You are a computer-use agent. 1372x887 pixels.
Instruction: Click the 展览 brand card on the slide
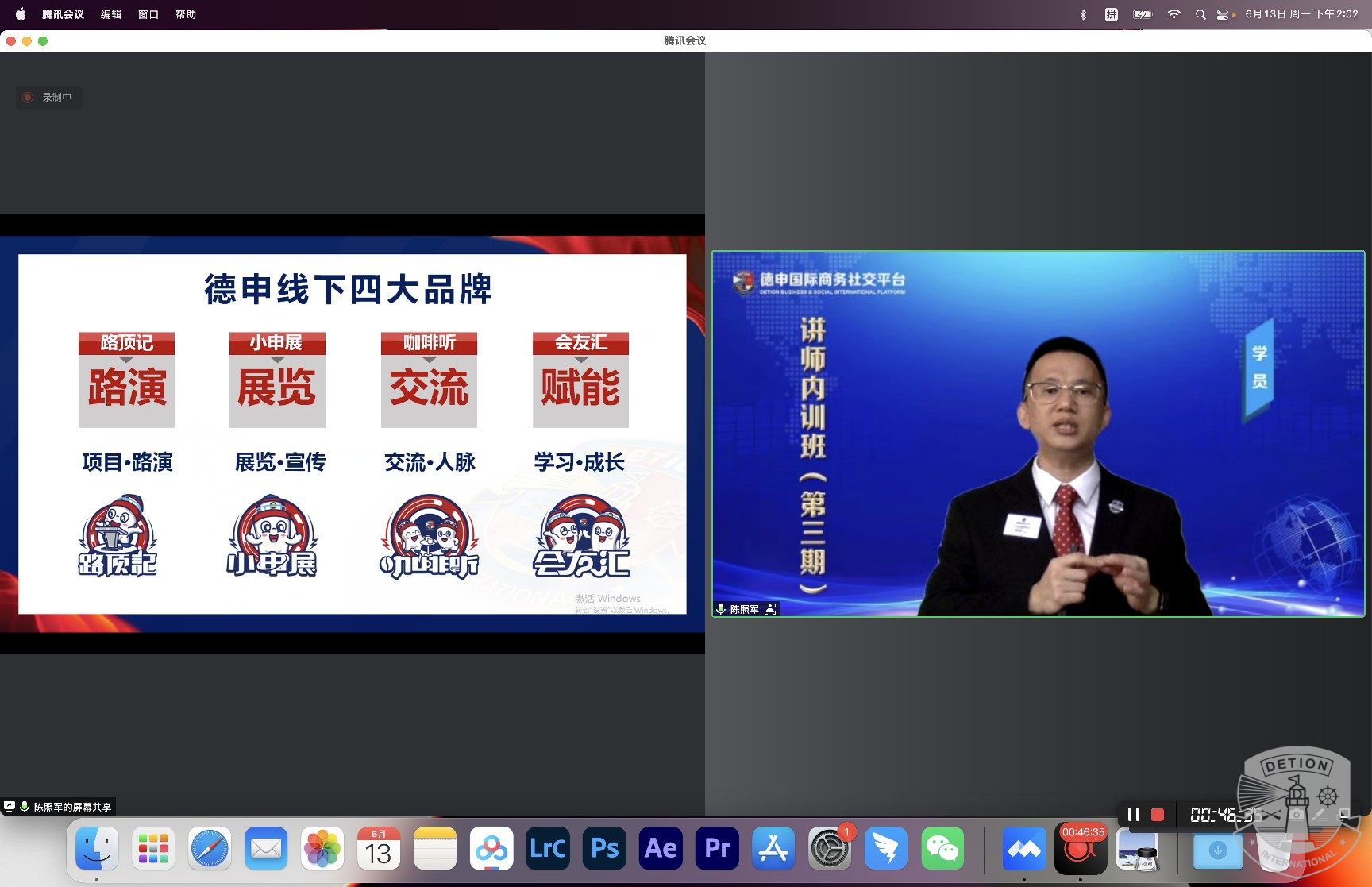(x=277, y=380)
